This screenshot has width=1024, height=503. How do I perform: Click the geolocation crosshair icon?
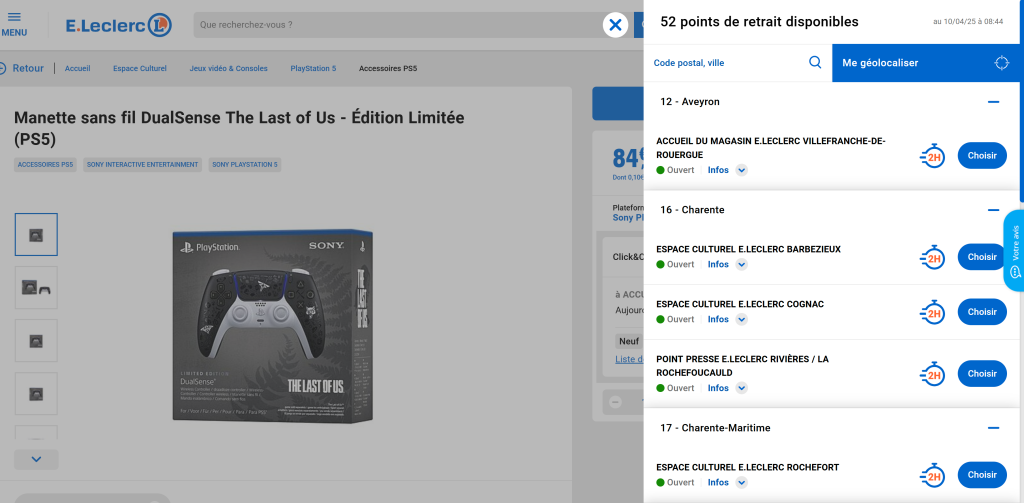pyautogui.click(x=1001, y=63)
